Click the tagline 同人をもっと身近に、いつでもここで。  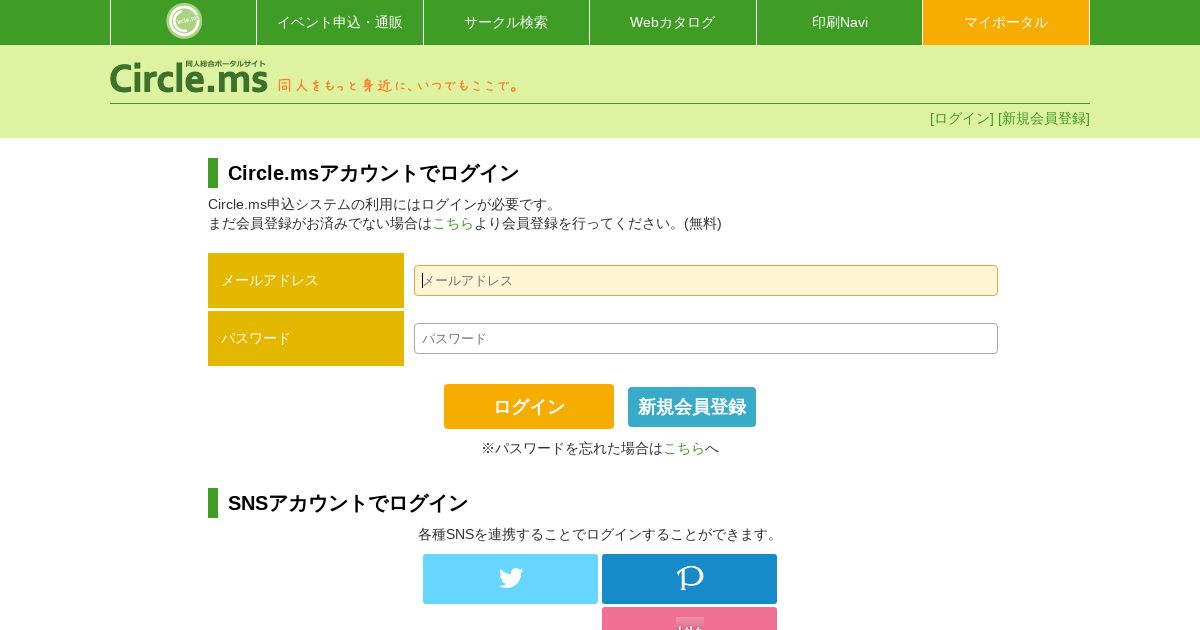pos(399,85)
